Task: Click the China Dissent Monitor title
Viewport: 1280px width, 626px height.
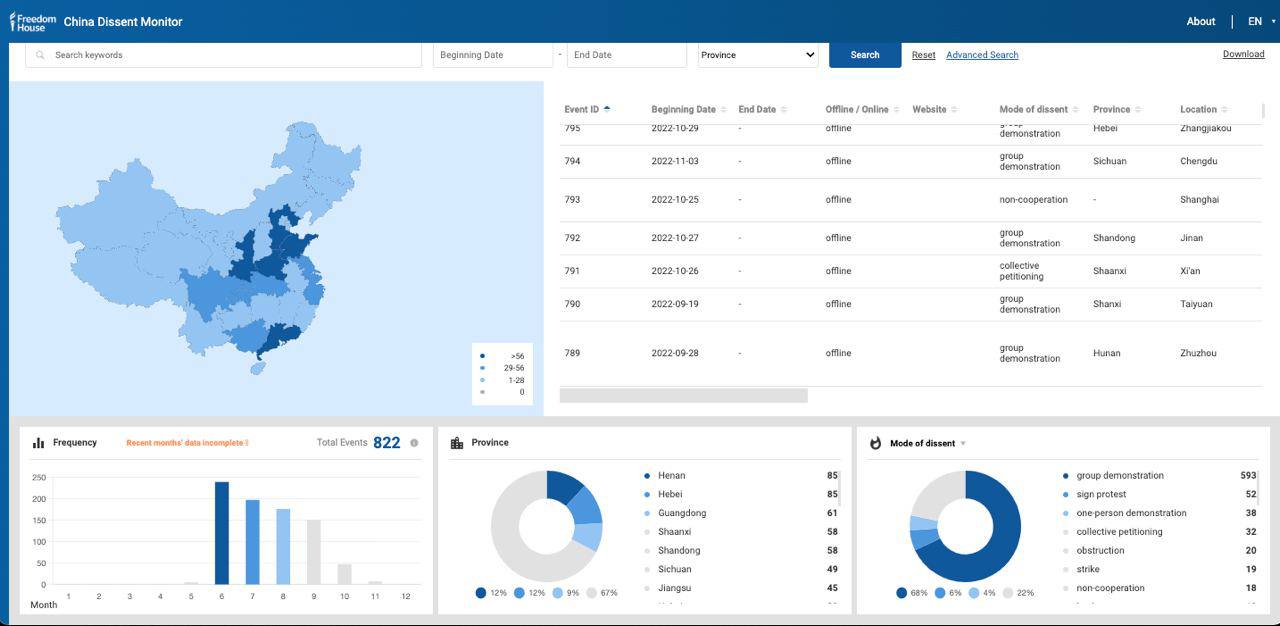Action: [x=123, y=21]
